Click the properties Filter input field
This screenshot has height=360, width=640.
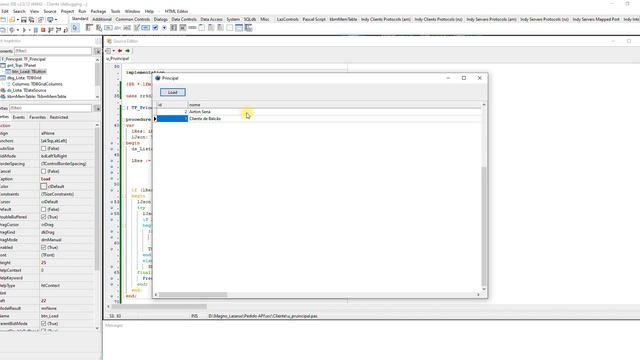(51, 108)
